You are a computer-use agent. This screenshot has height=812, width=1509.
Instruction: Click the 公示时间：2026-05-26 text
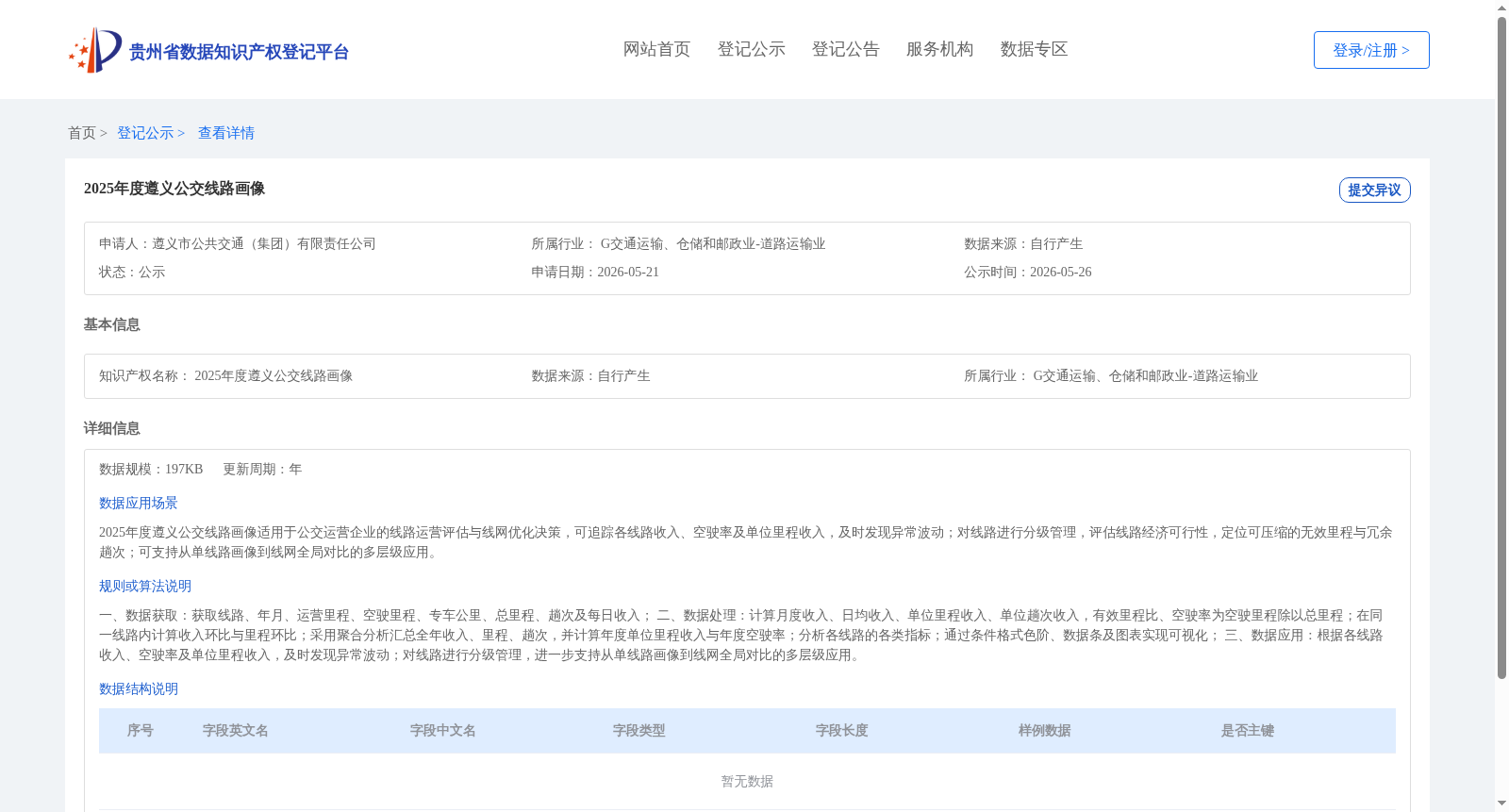[x=1028, y=273]
